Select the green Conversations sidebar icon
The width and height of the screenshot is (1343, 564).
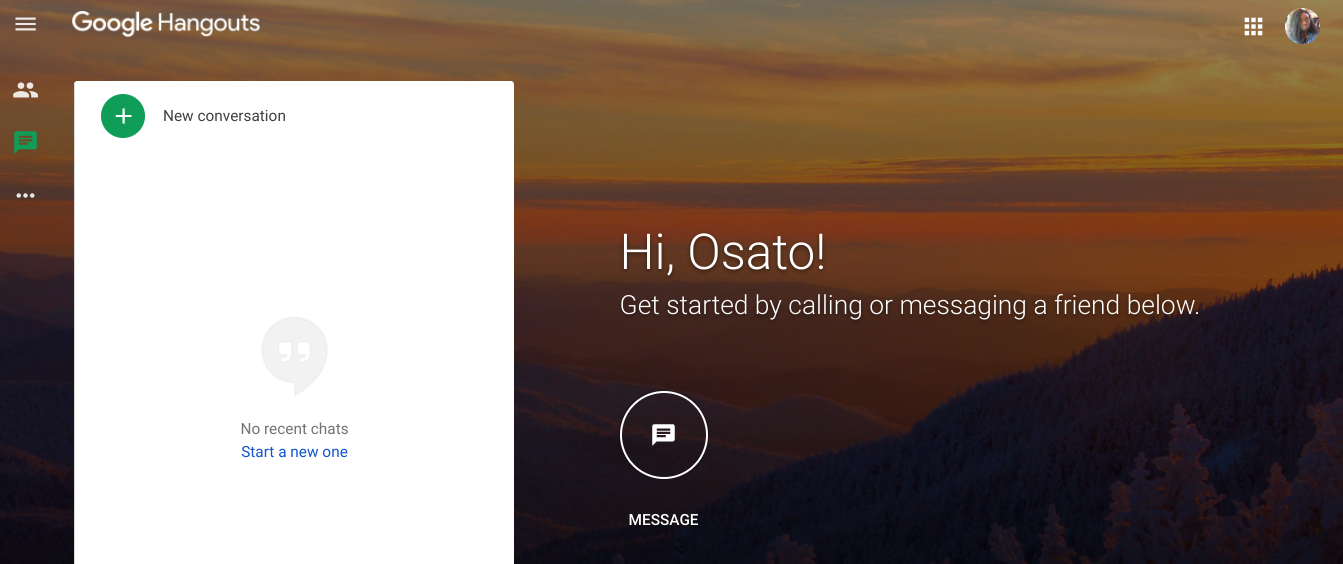tap(25, 142)
